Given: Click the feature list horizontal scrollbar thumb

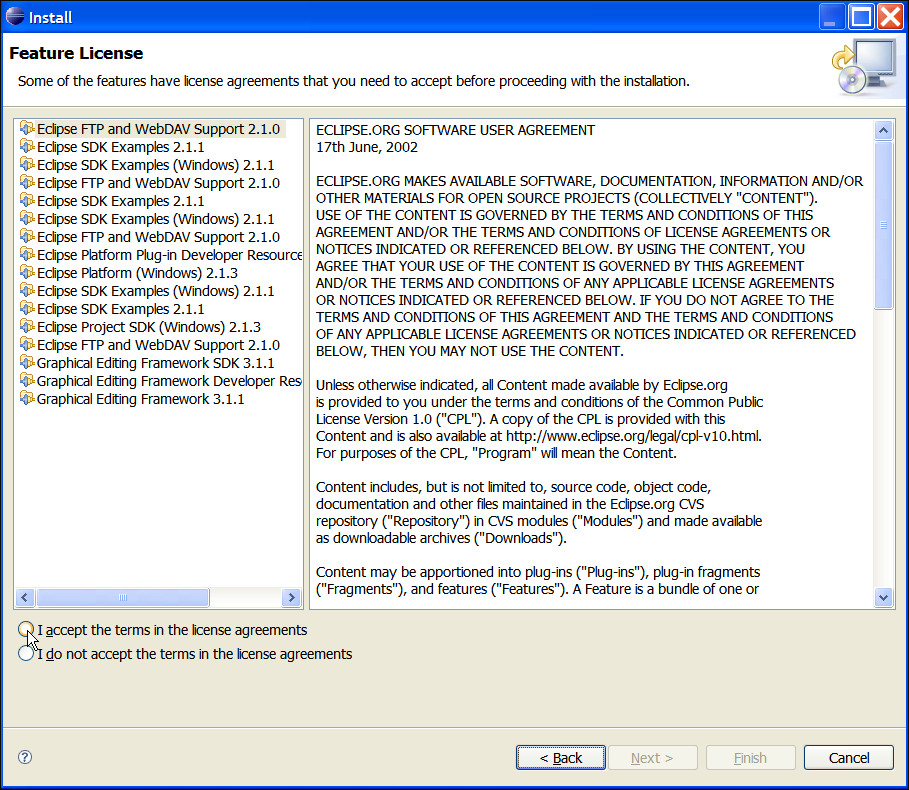Looking at the screenshot, I should [x=122, y=597].
